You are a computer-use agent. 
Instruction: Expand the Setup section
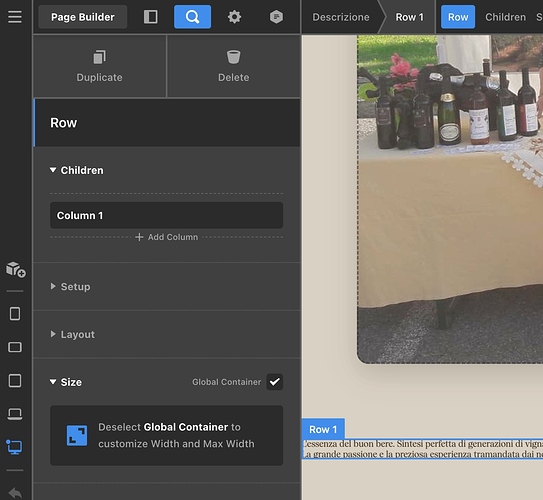click(70, 287)
